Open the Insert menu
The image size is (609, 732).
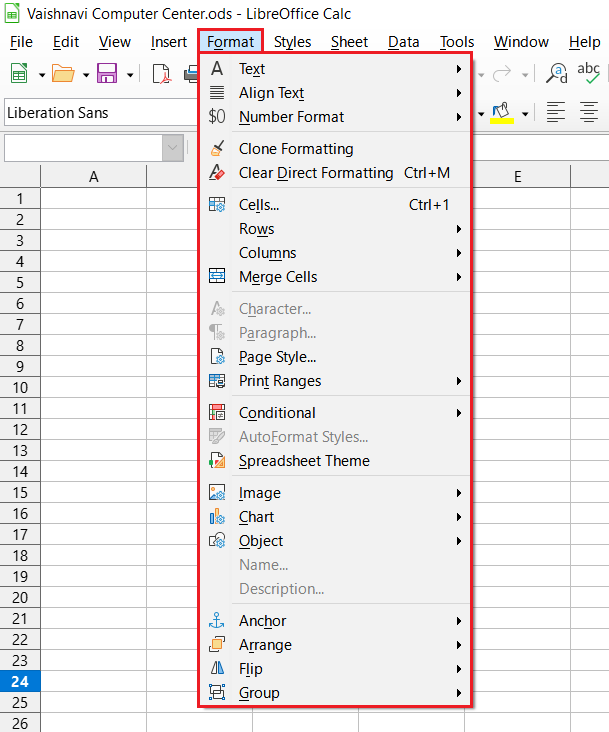pos(168,42)
